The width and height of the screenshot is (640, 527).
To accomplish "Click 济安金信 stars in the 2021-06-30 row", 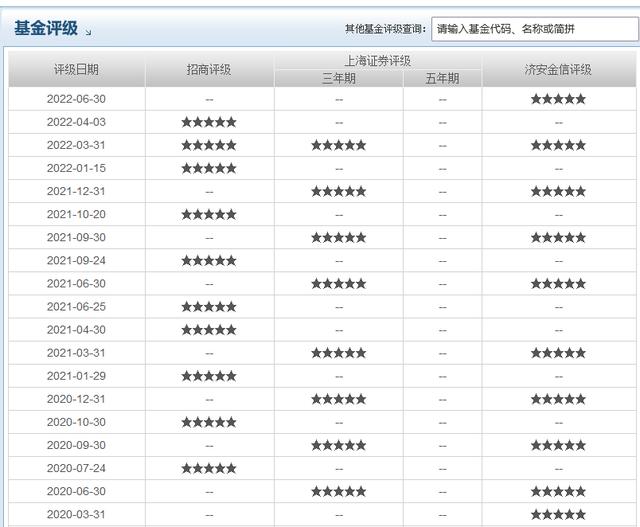I will tap(558, 283).
